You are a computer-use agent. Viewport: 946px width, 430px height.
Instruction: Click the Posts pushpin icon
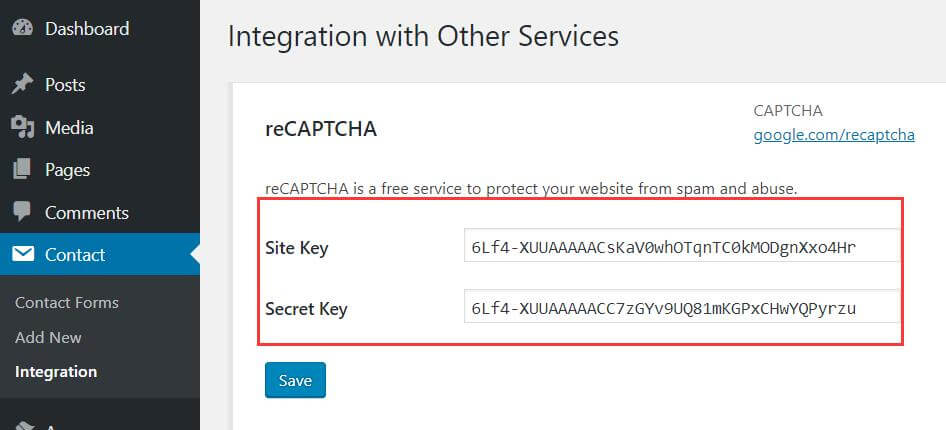(22, 85)
